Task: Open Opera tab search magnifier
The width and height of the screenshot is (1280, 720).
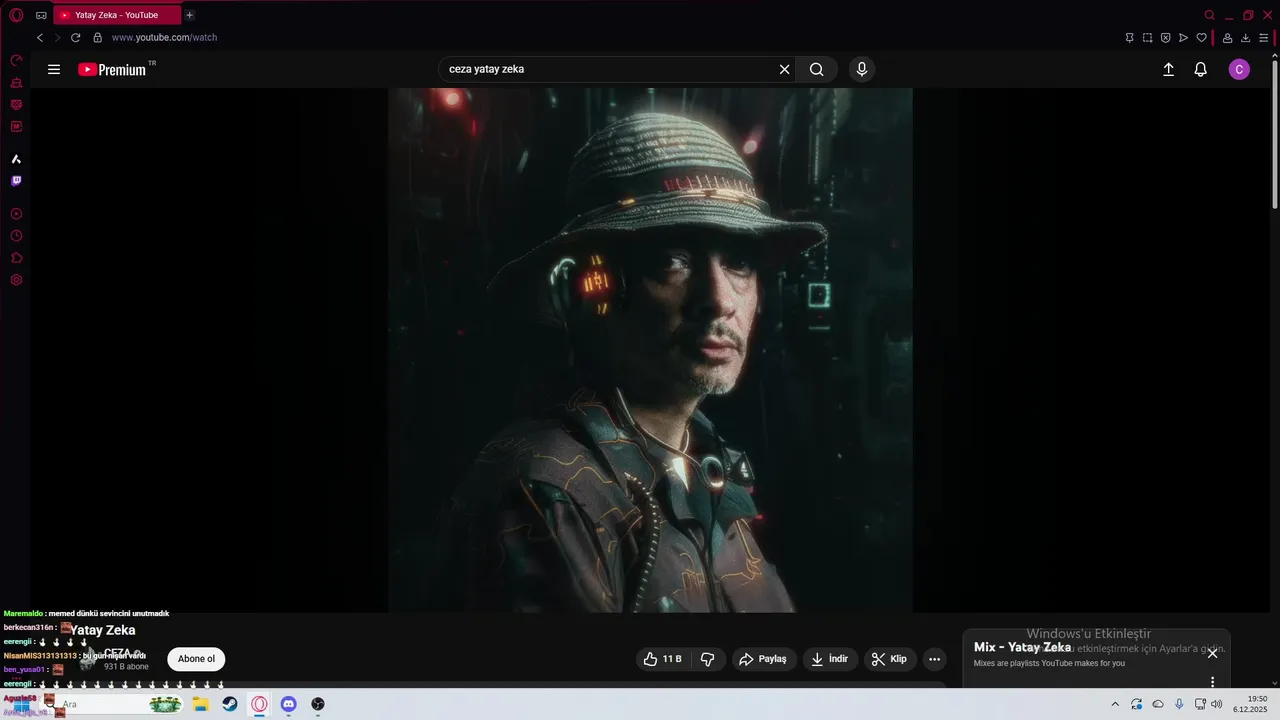Action: tap(1209, 15)
